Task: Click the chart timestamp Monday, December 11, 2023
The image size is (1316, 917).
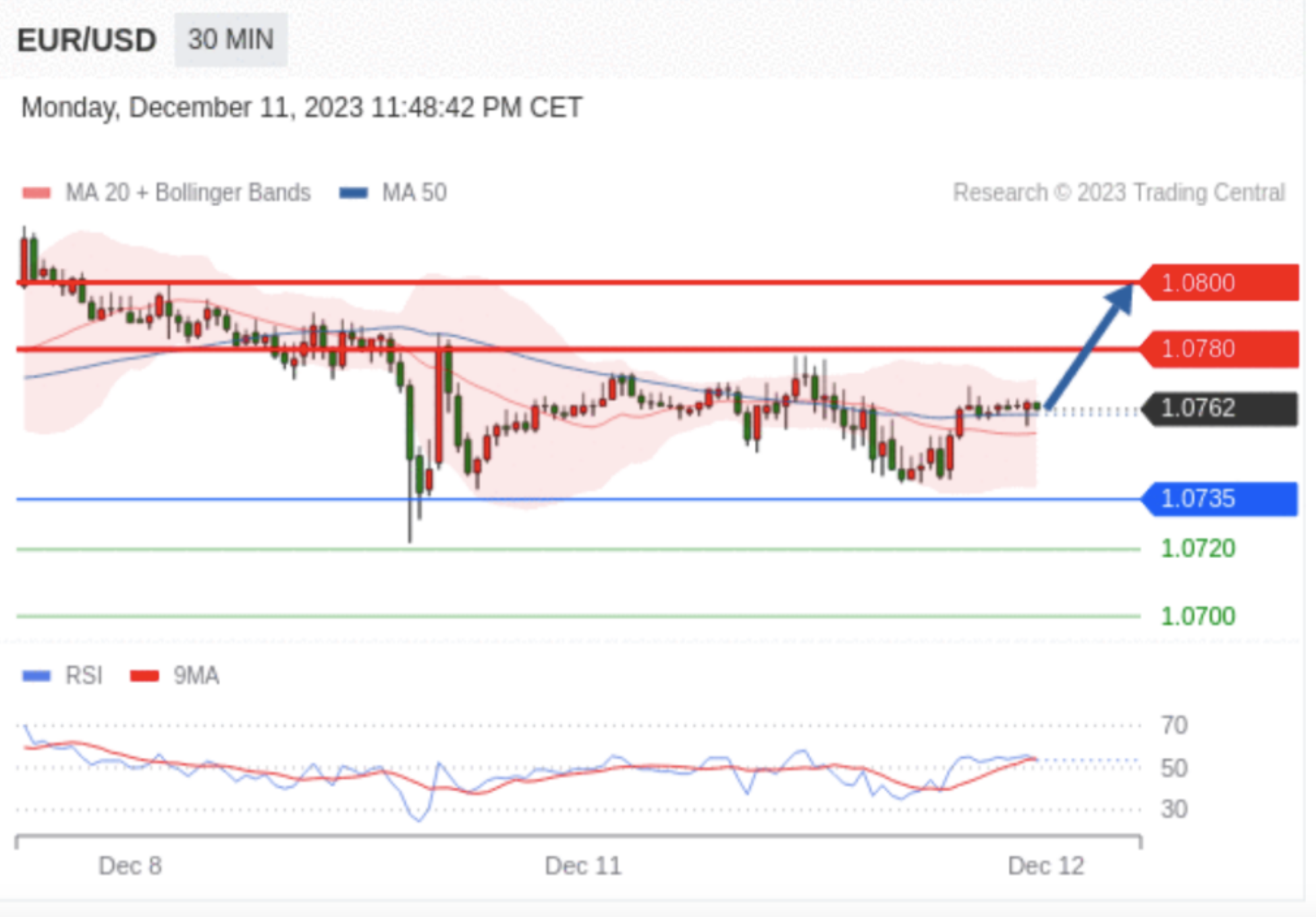Action: (x=301, y=107)
